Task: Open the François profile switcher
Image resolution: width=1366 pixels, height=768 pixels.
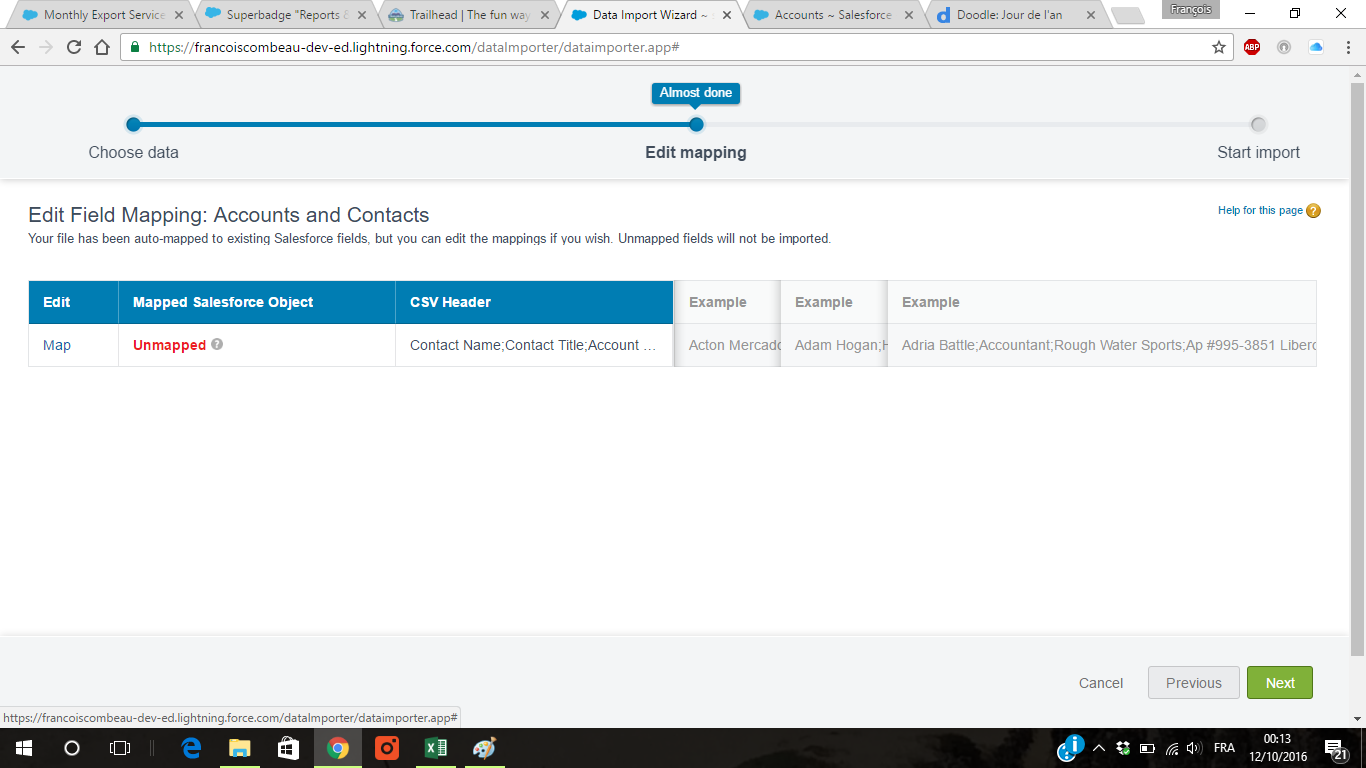Action: pos(1190,9)
